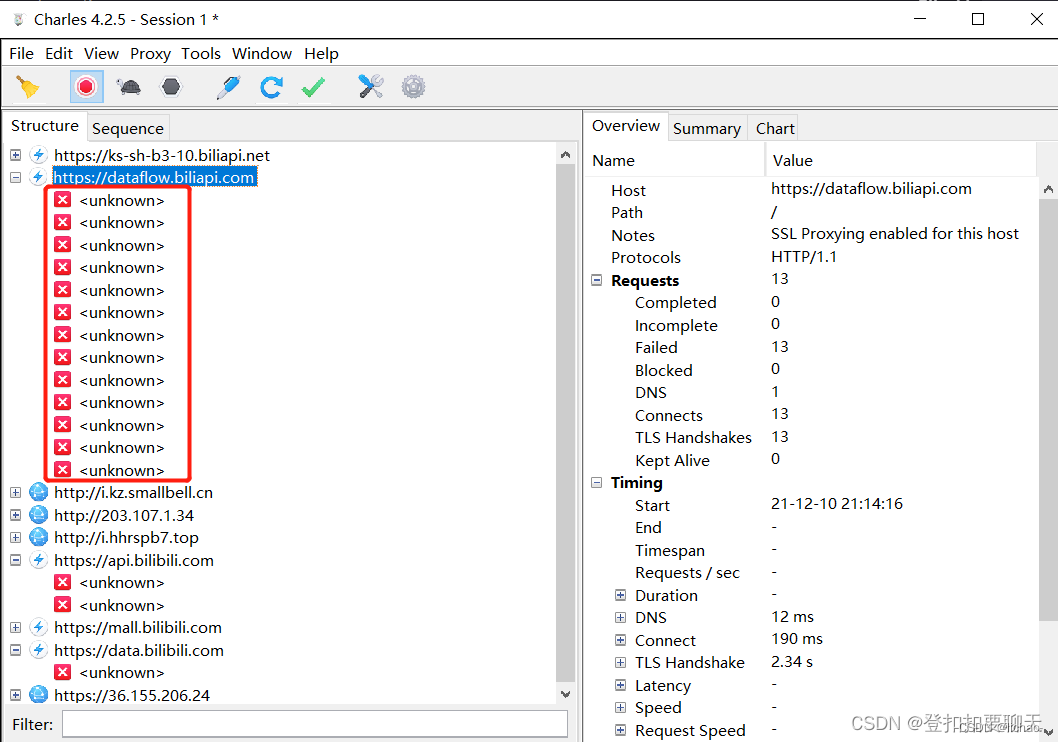Screen dimensions: 1058x742
Task: Open settings with the gear icon
Action: pos(414,87)
